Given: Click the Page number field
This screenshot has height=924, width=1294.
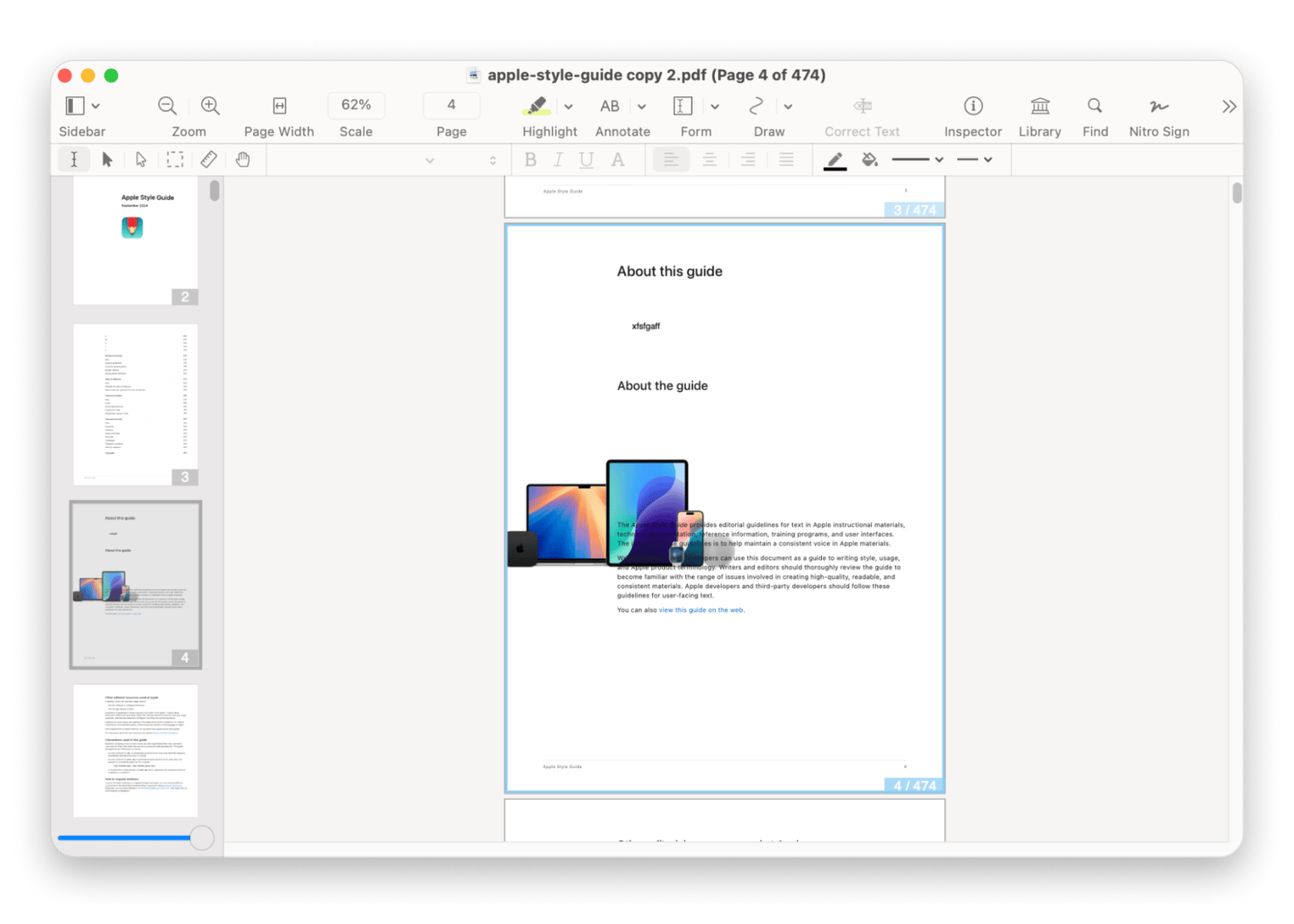Looking at the screenshot, I should point(451,105).
